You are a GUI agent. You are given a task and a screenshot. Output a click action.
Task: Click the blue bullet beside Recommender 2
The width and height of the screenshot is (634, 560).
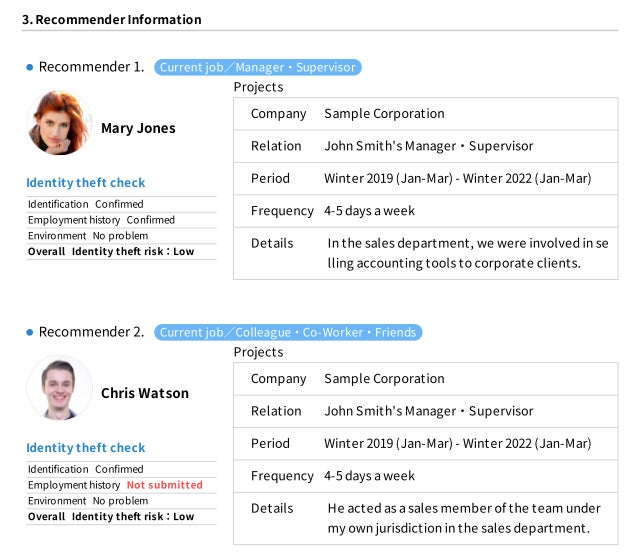30,332
